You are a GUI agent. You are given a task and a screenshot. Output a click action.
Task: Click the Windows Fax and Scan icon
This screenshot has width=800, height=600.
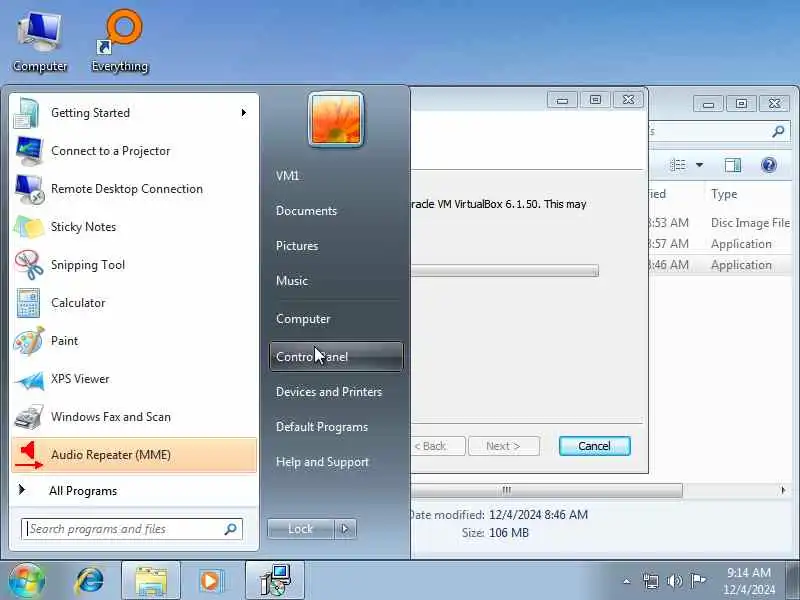click(29, 417)
